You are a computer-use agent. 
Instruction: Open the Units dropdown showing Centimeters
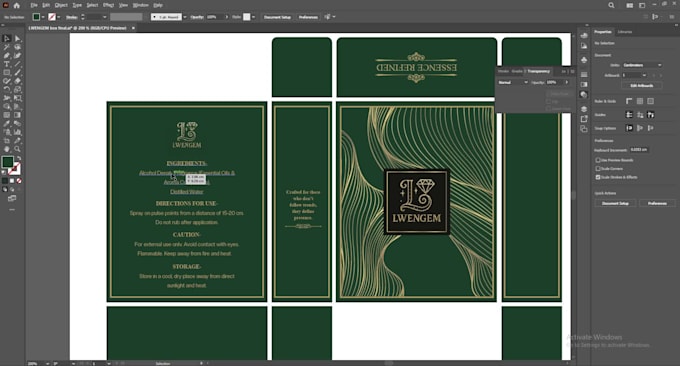(642, 65)
